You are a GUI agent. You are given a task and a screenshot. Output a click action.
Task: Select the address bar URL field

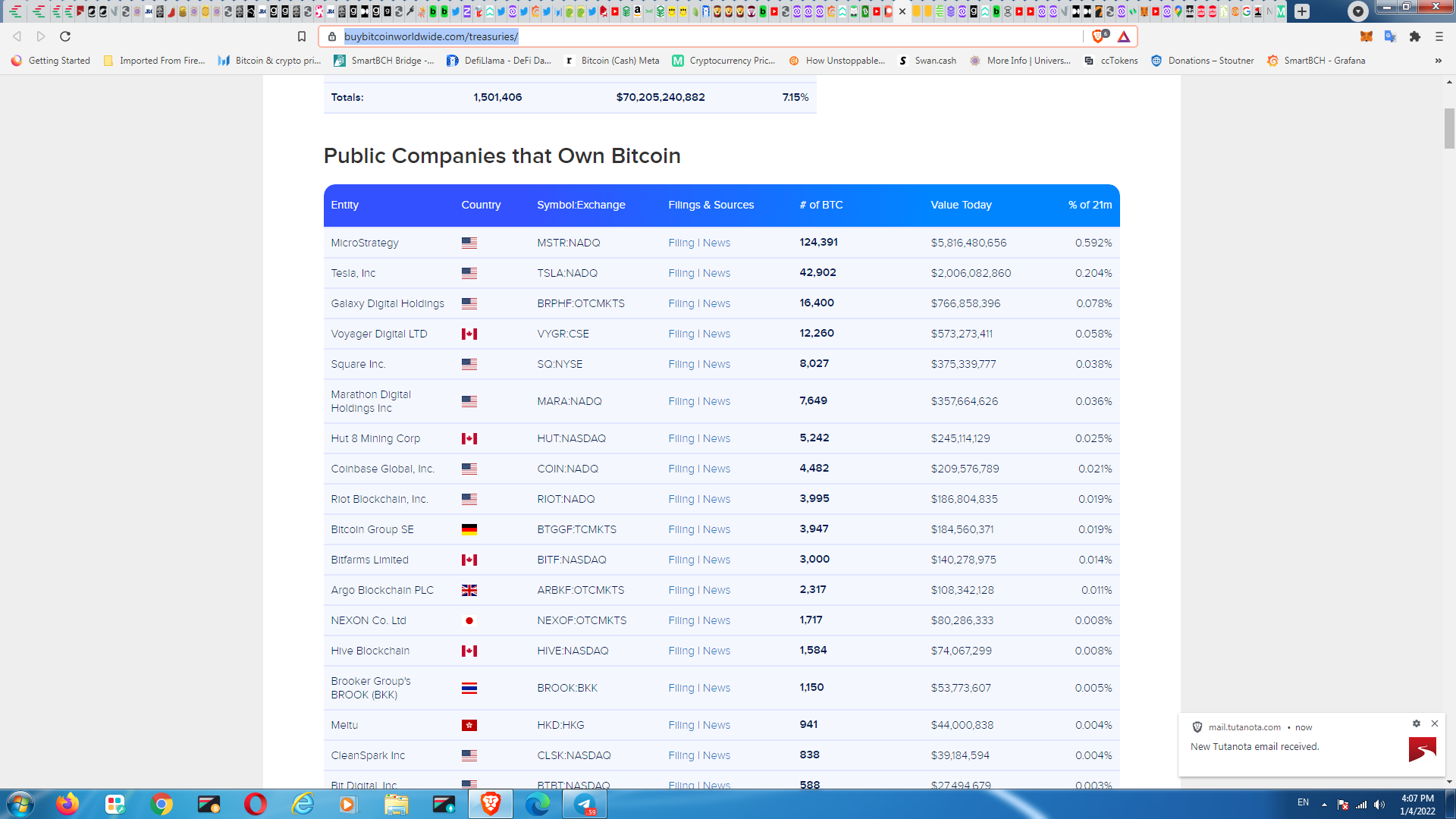pos(709,36)
